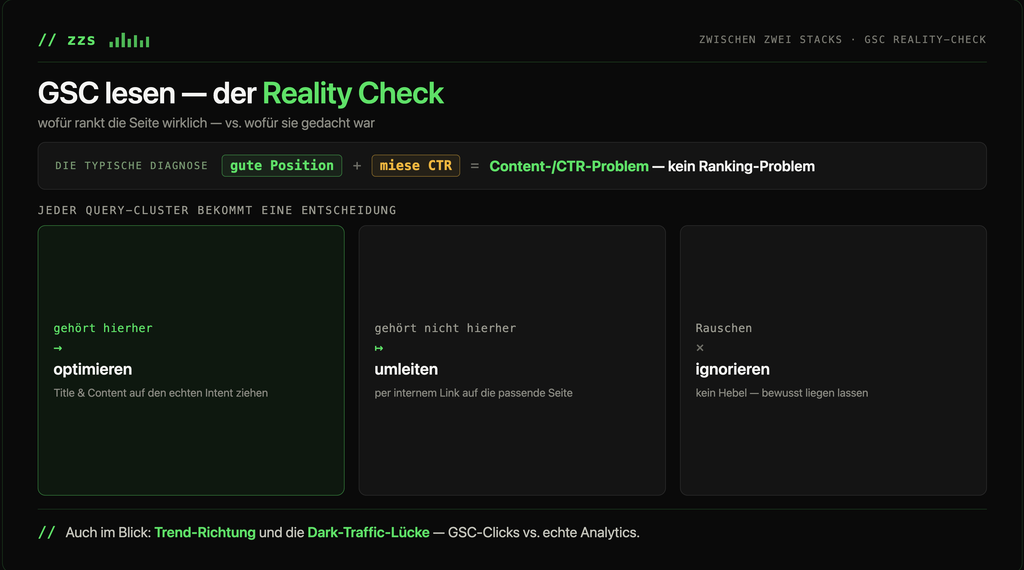Screen dimensions: 1024x570
Task: Click the 'gehört nicht hierher' label
Action: point(445,328)
